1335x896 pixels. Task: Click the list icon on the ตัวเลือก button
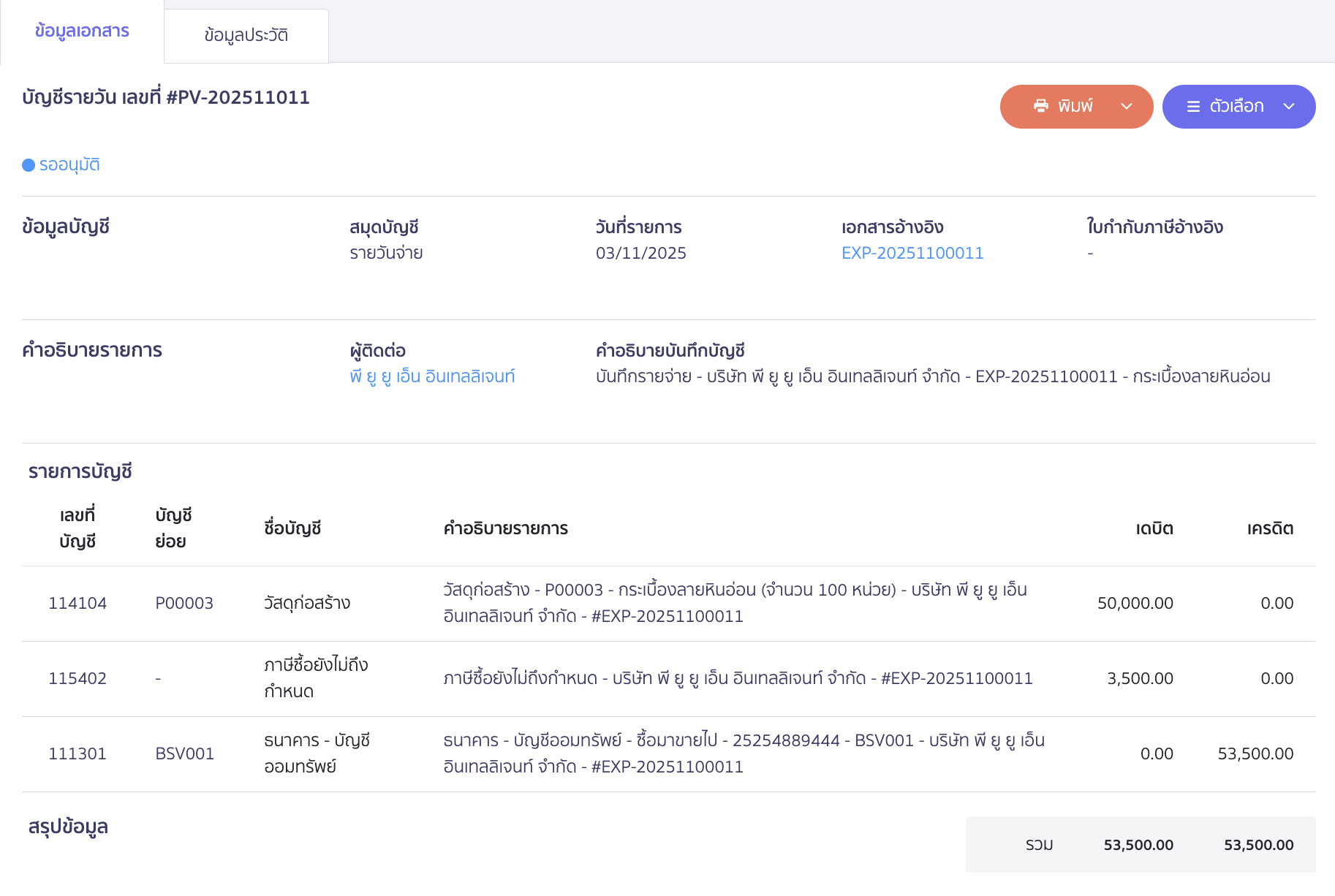tap(1194, 106)
